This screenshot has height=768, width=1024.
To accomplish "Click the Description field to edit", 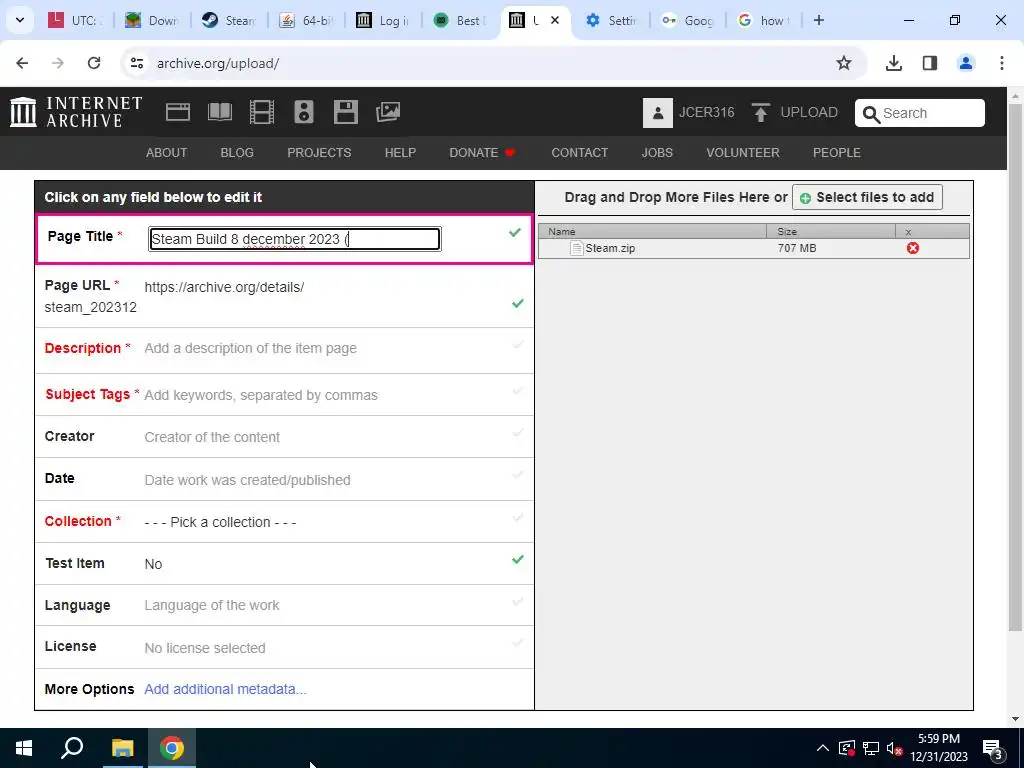I will [285, 349].
